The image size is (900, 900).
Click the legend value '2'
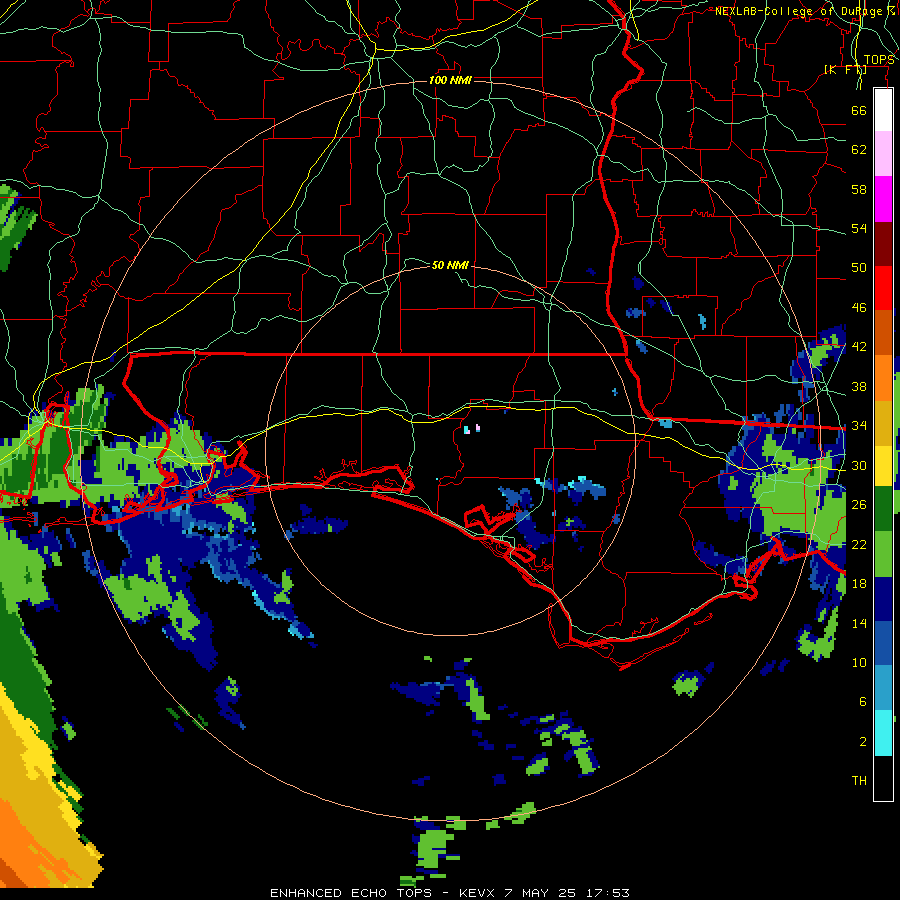click(863, 741)
